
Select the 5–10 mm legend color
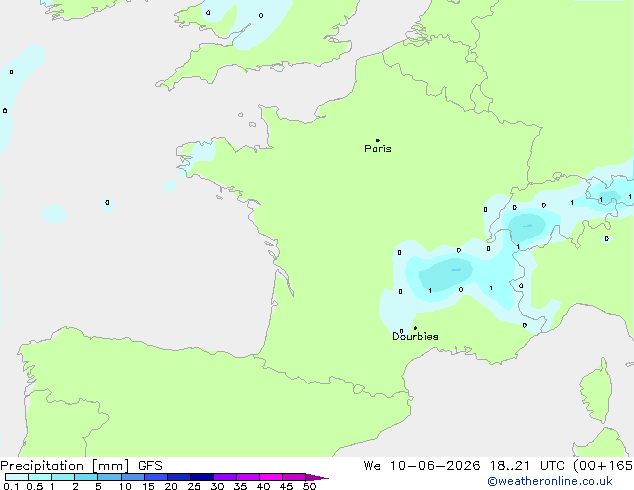(109, 477)
